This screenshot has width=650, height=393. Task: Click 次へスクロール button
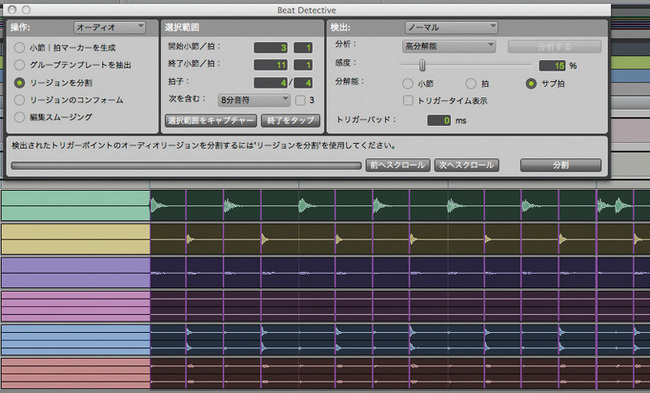pos(466,165)
